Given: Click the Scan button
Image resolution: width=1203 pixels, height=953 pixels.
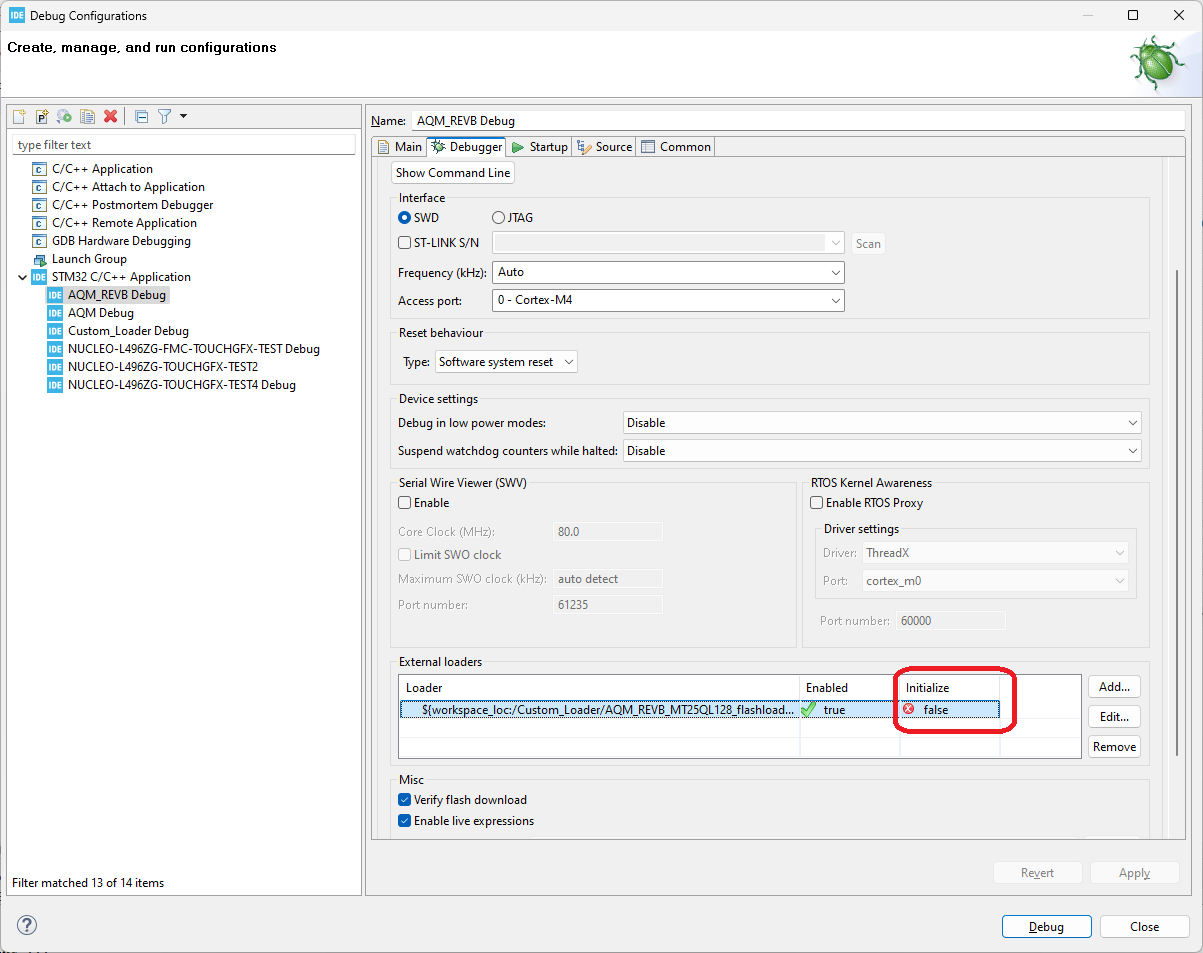Looking at the screenshot, I should click(x=867, y=243).
